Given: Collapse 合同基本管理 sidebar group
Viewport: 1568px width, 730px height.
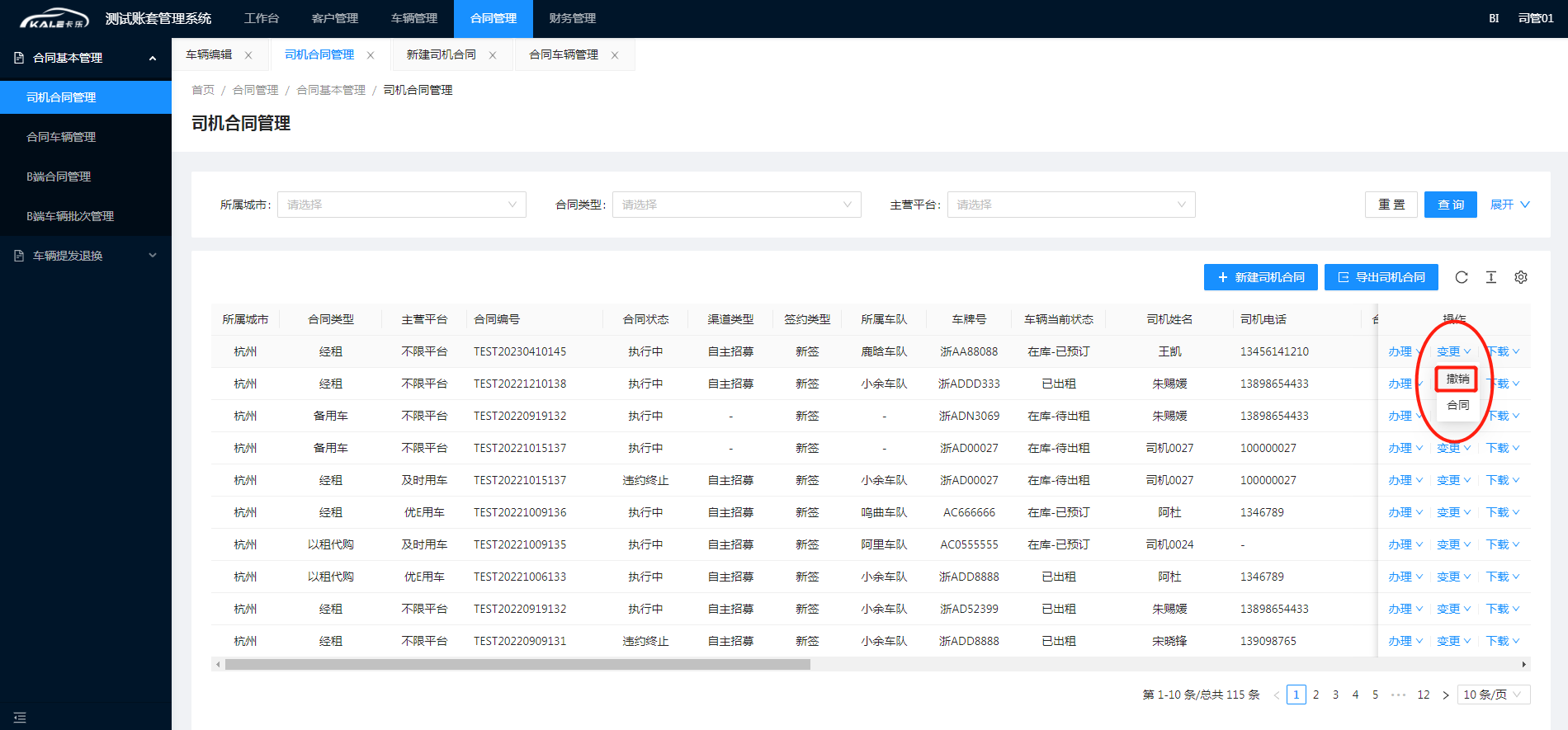Looking at the screenshot, I should (86, 58).
